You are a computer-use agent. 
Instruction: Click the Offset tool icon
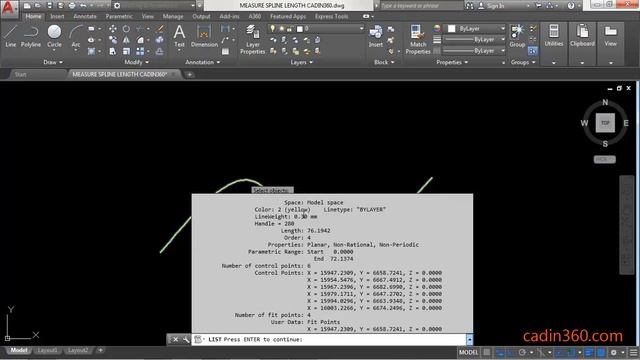[160, 51]
